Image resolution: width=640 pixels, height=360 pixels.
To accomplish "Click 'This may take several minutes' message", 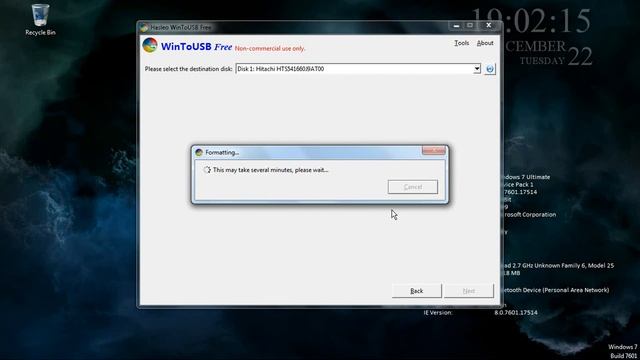I will coord(270,170).
